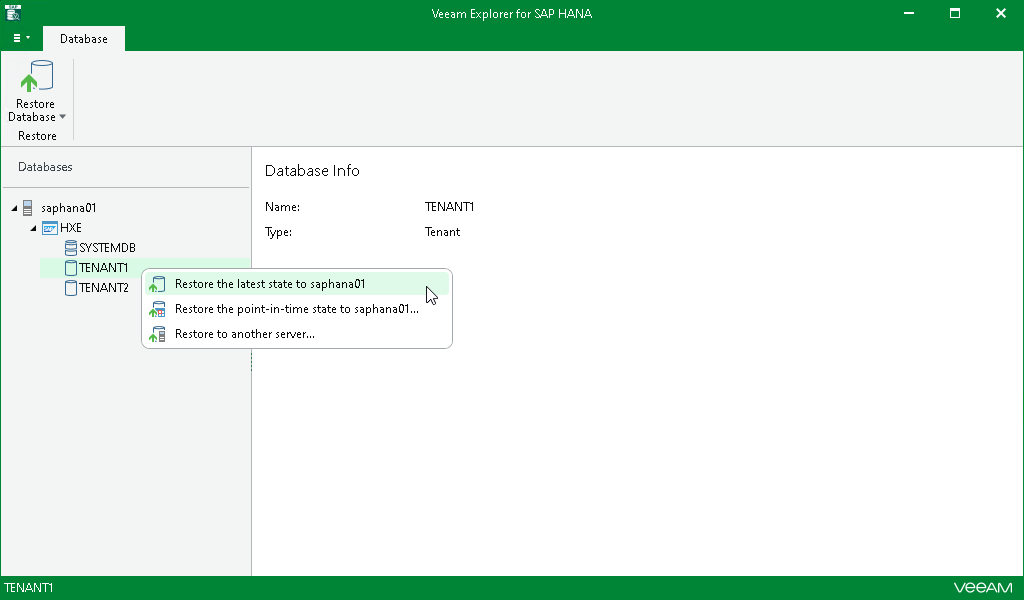The height and width of the screenshot is (600, 1024).
Task: Switch to the Database ribbon tab
Action: pyautogui.click(x=84, y=39)
